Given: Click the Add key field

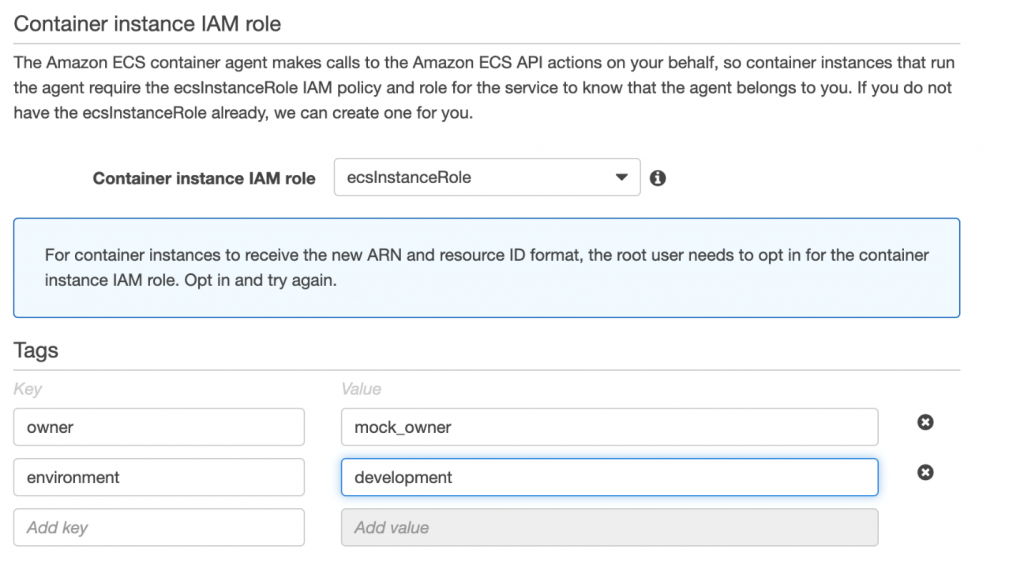Looking at the screenshot, I should coord(159,528).
